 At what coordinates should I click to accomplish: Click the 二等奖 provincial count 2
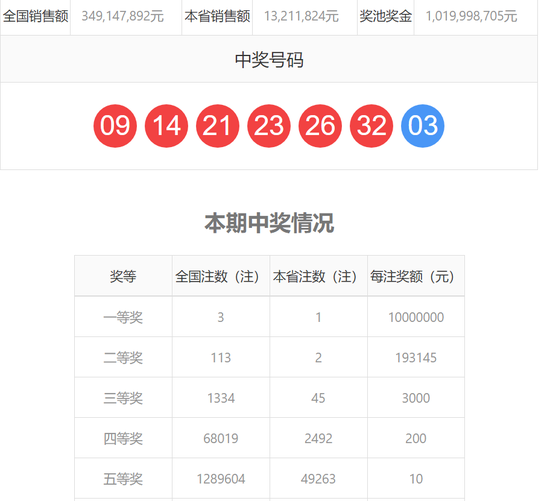click(318, 358)
